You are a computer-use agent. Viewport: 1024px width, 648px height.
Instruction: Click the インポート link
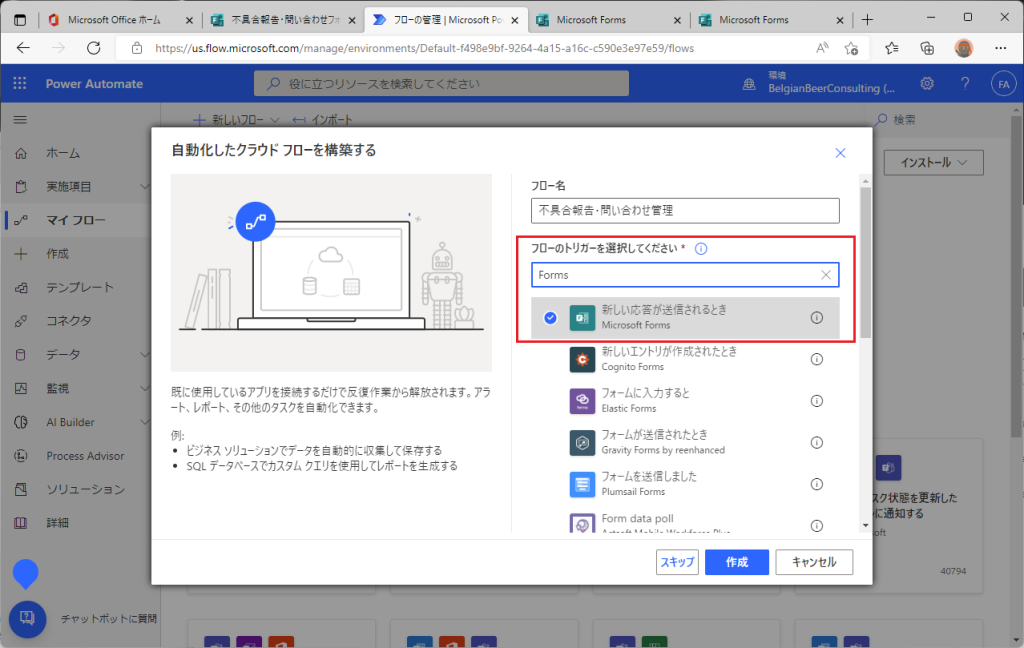[322, 120]
